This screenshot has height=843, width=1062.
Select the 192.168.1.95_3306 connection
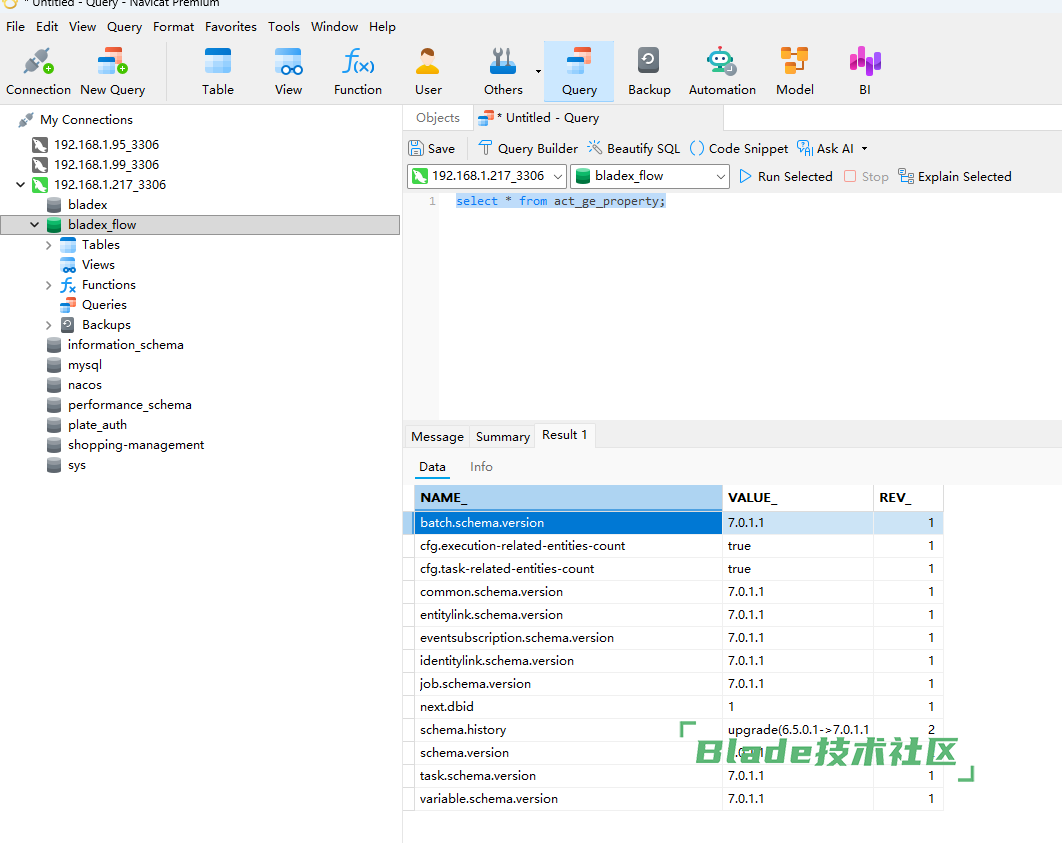coord(106,144)
